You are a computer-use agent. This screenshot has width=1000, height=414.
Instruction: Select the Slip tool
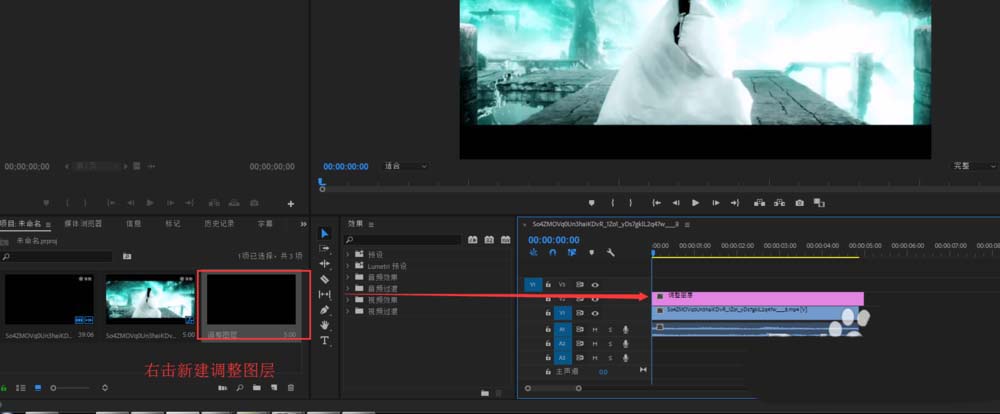[x=325, y=294]
